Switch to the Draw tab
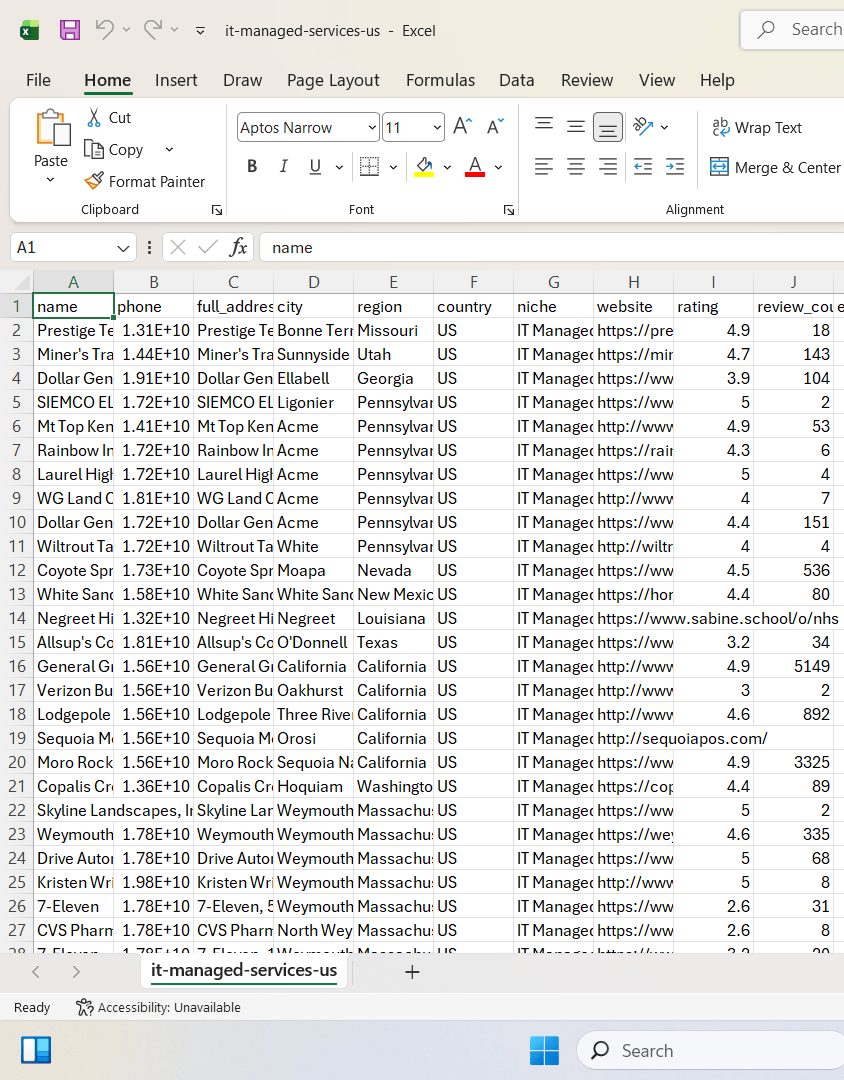Image resolution: width=844 pixels, height=1080 pixels. (243, 80)
